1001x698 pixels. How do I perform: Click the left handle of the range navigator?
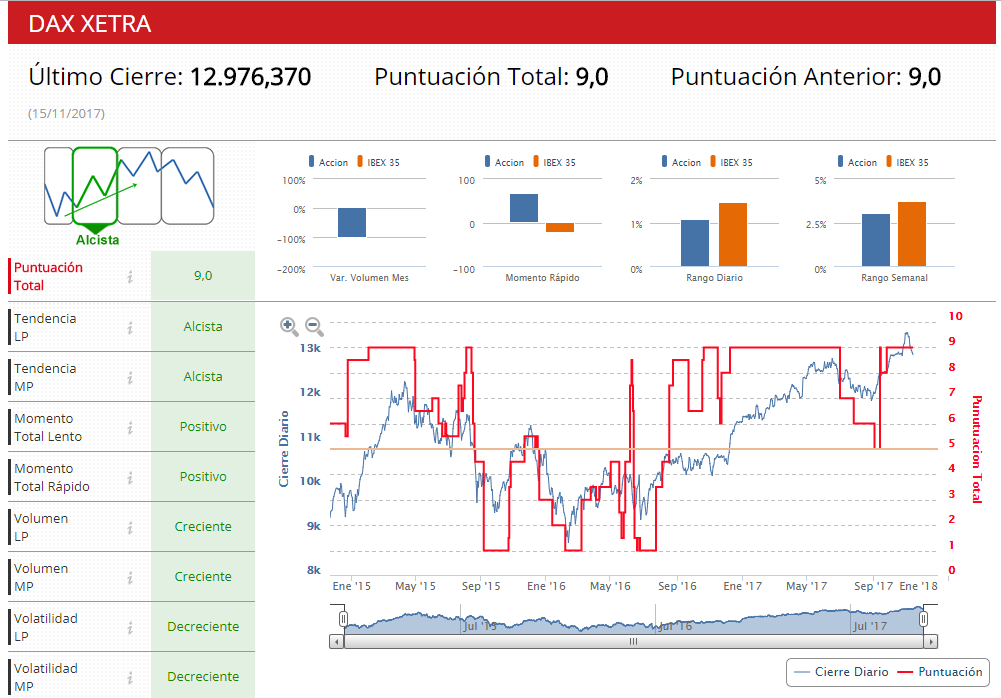click(x=343, y=619)
